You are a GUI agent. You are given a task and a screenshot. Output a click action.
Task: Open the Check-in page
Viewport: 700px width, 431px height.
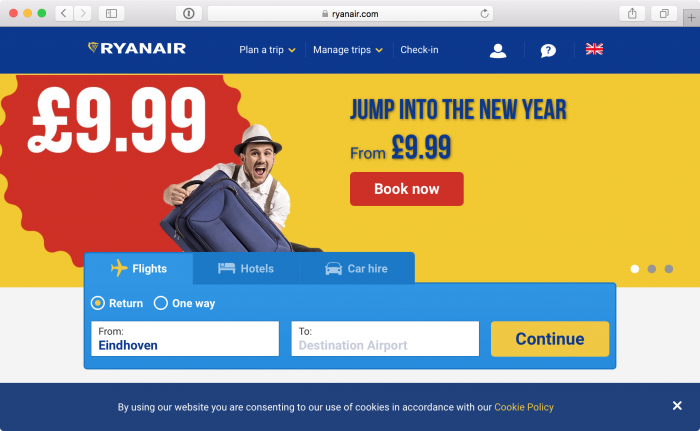(x=419, y=50)
